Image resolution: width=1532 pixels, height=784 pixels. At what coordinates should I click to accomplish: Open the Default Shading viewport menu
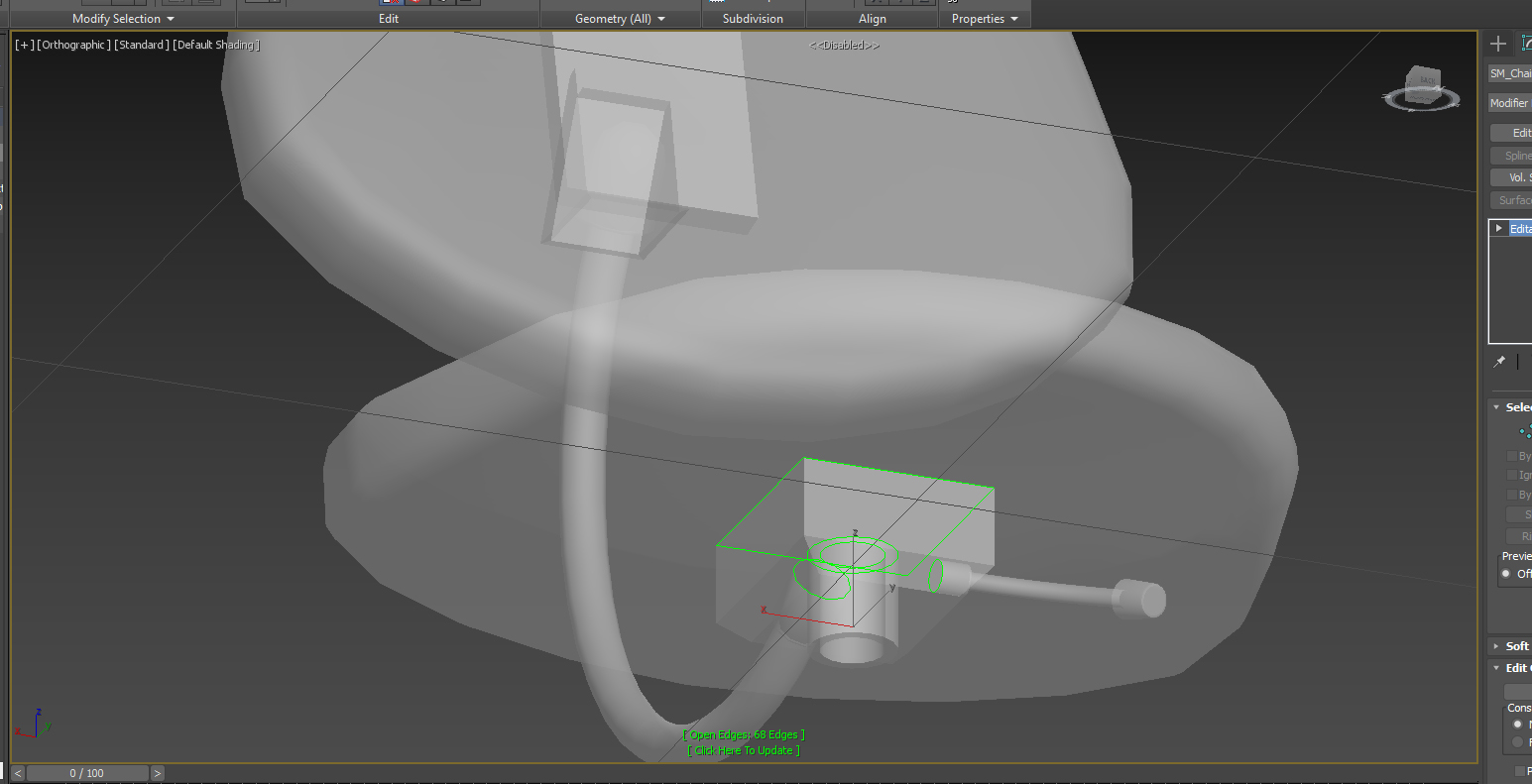[x=216, y=46]
